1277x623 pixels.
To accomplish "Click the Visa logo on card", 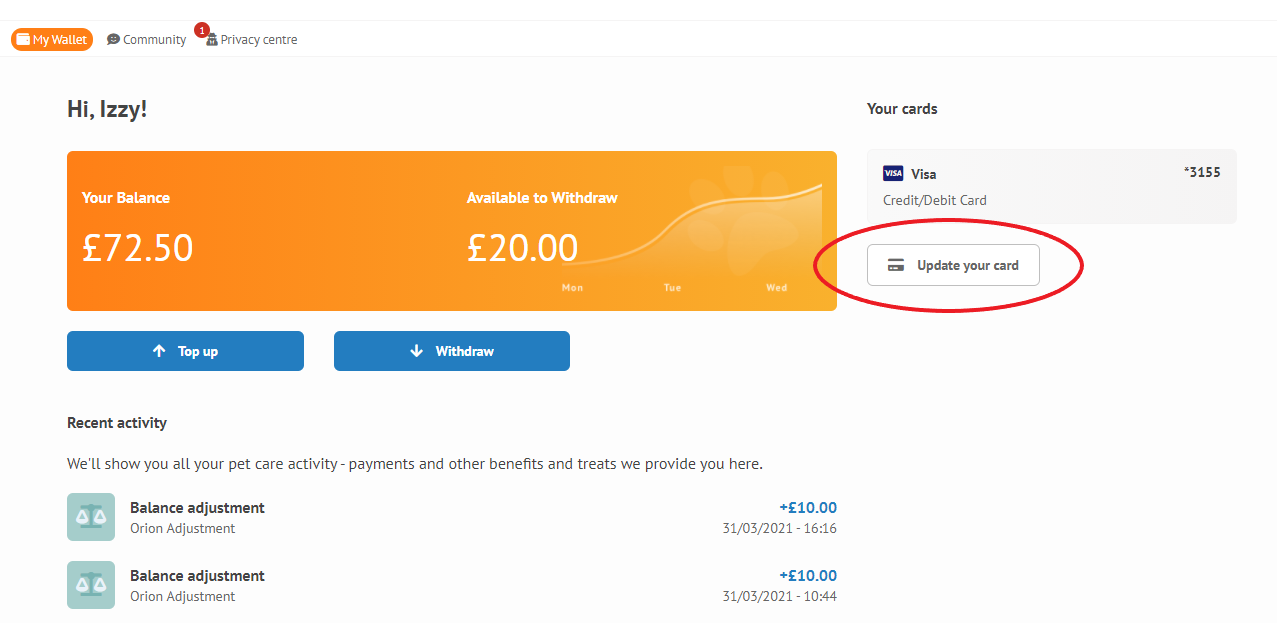I will coord(893,173).
